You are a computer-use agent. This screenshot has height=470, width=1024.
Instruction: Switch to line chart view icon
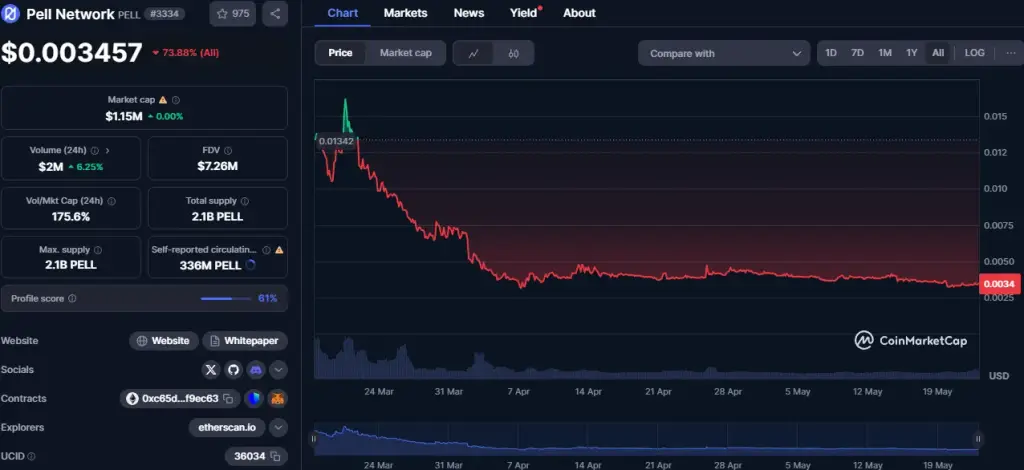(473, 54)
